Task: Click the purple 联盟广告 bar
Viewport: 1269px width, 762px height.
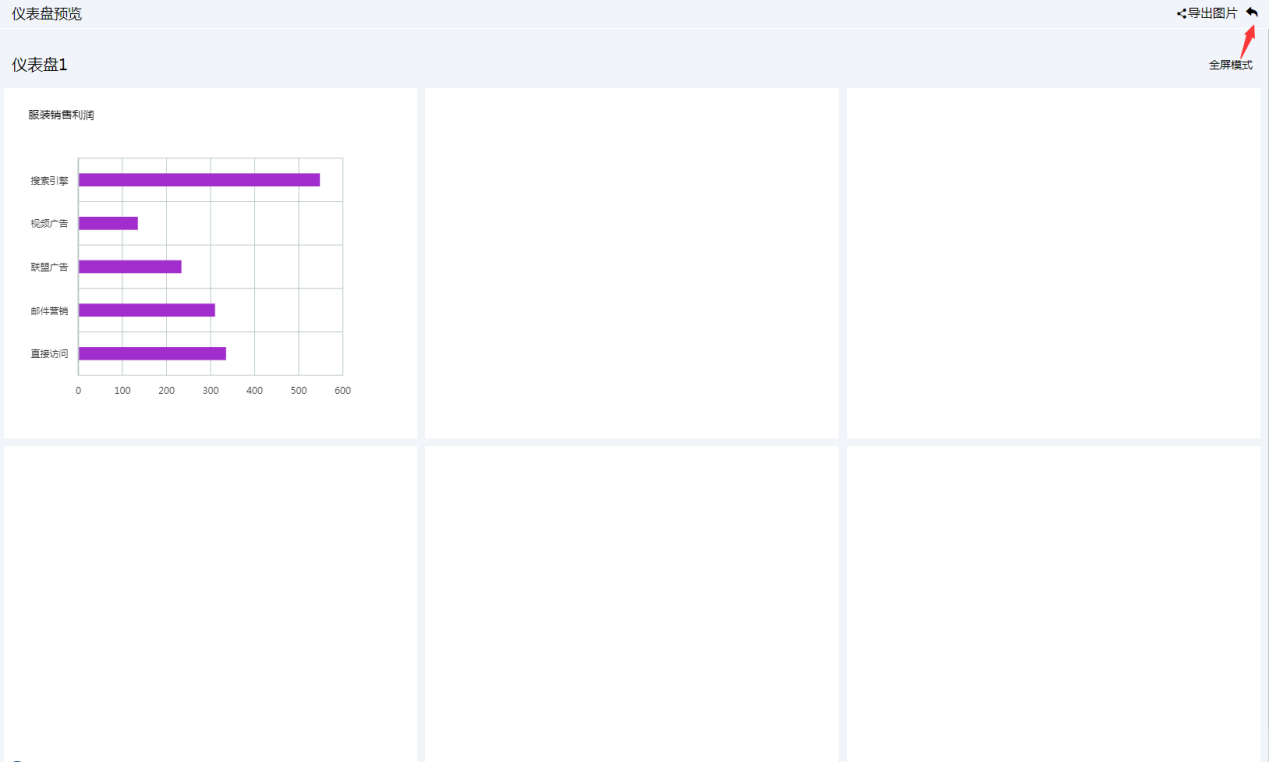Action: [130, 267]
